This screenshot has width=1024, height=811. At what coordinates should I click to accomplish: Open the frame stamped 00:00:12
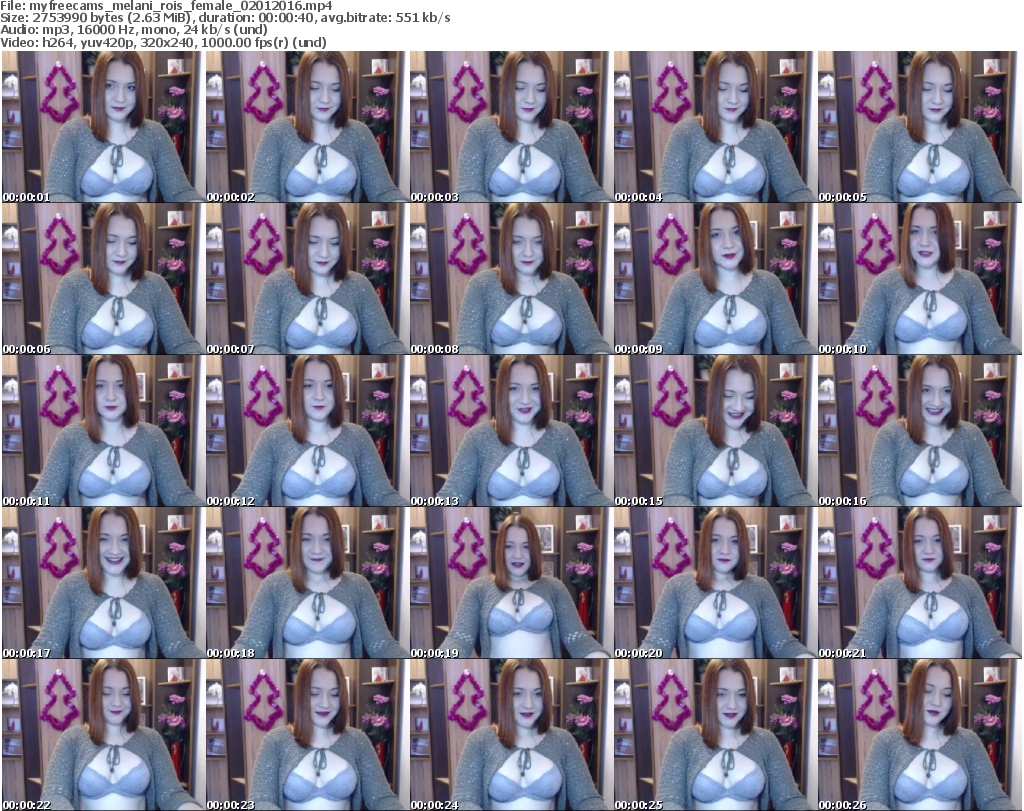pyautogui.click(x=306, y=431)
